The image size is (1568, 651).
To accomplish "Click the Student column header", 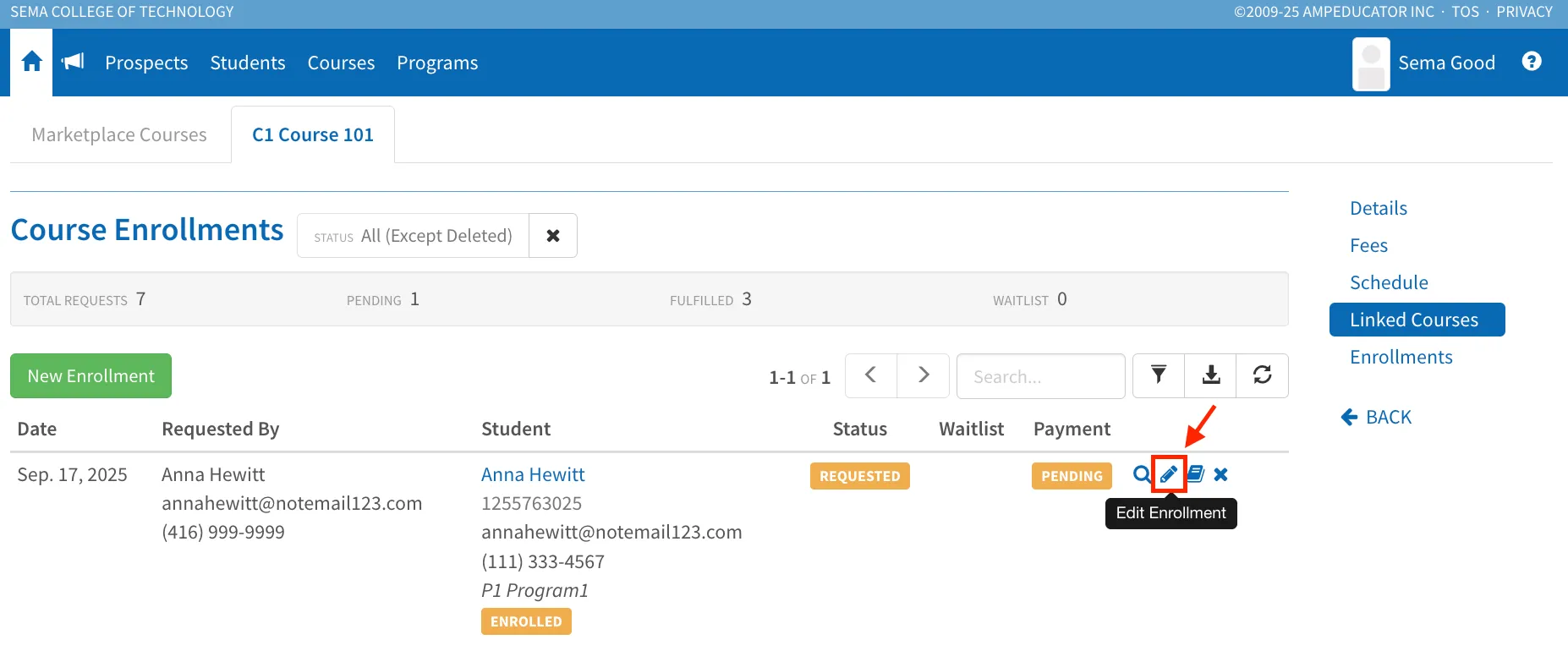I will click(x=516, y=429).
